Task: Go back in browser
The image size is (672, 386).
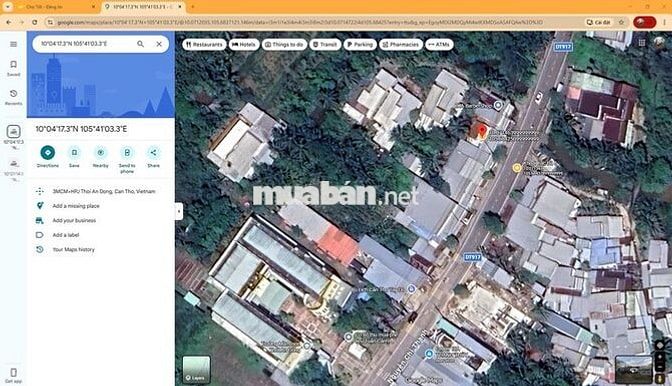Action: 9,22
